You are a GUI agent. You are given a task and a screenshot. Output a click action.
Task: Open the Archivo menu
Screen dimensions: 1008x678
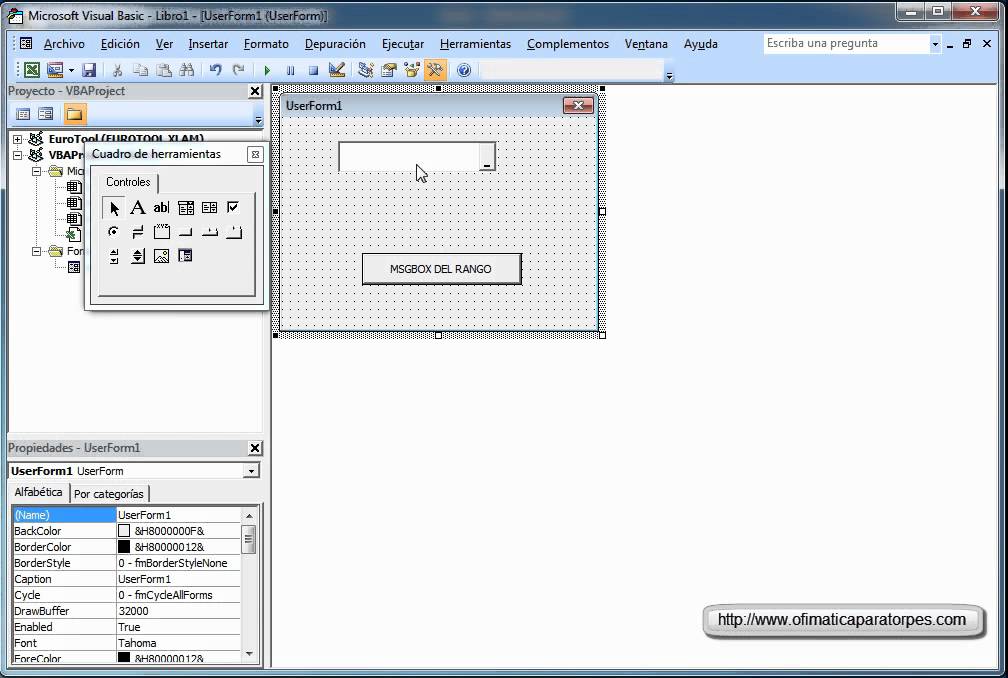(64, 44)
